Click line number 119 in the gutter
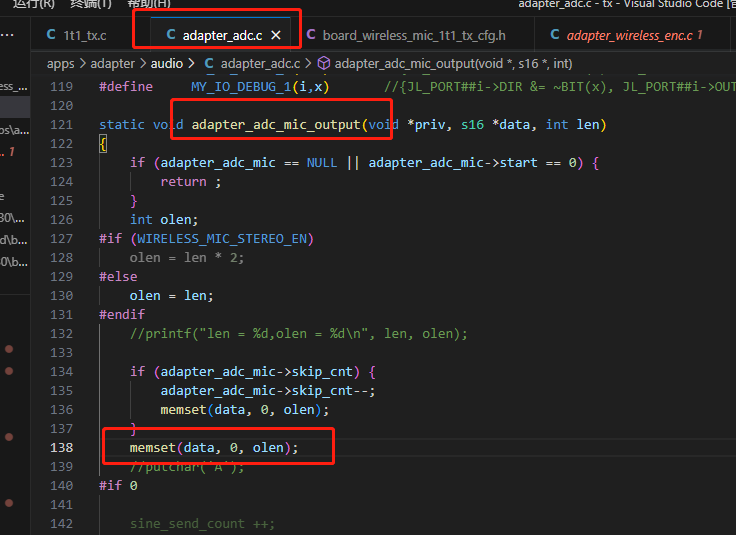 point(61,87)
